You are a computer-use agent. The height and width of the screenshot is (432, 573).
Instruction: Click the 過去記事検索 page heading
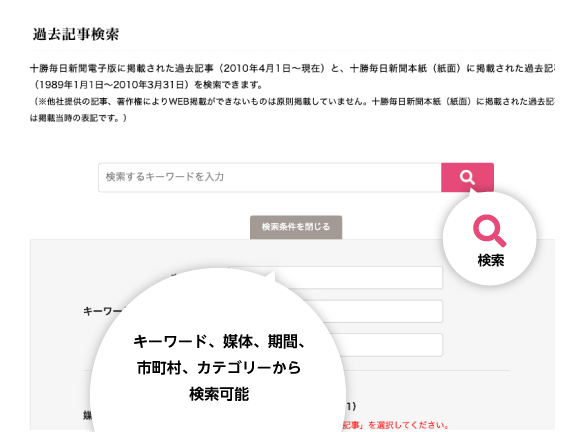pos(76,34)
